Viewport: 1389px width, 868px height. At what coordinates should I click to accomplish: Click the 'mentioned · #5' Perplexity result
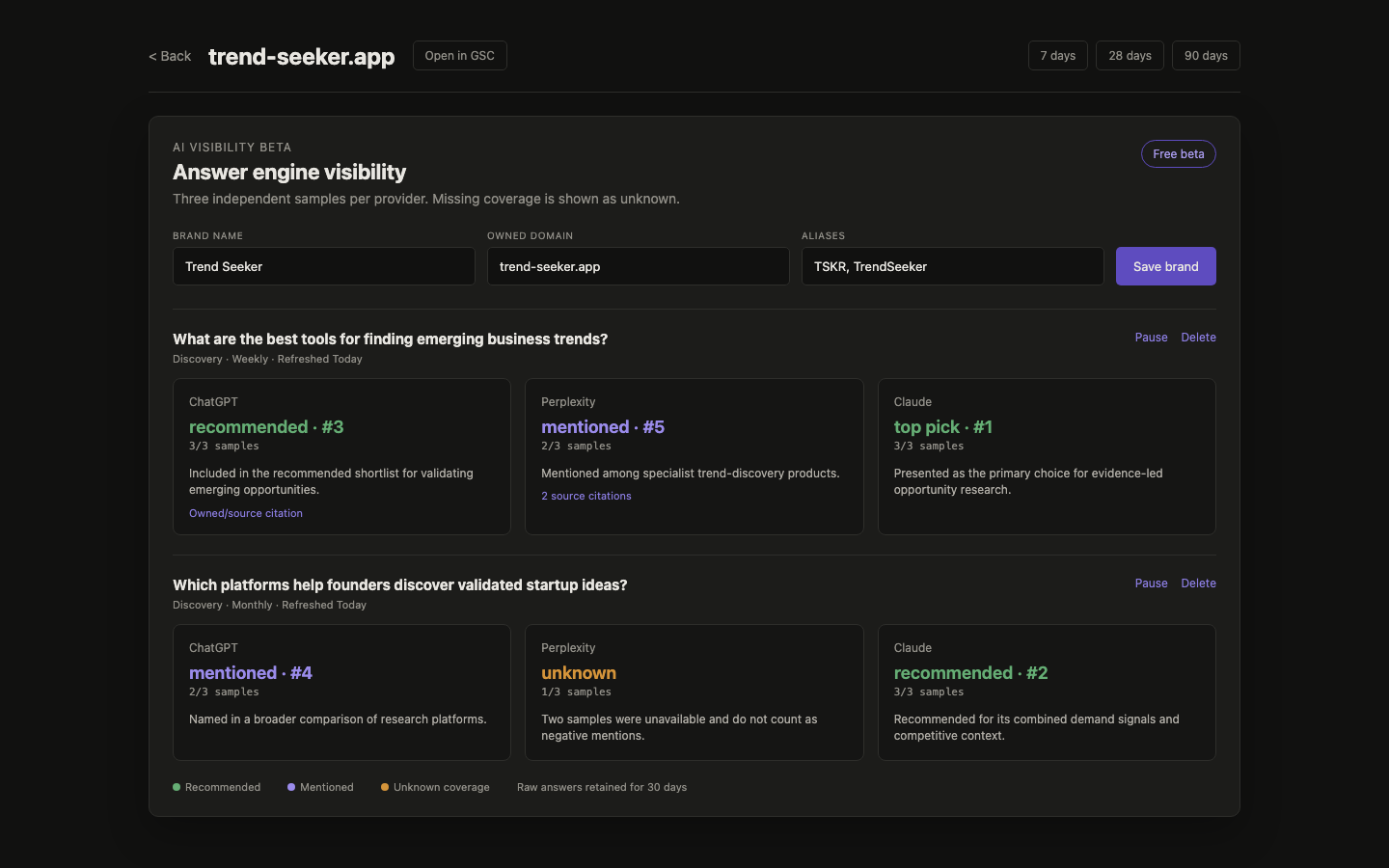click(x=603, y=427)
